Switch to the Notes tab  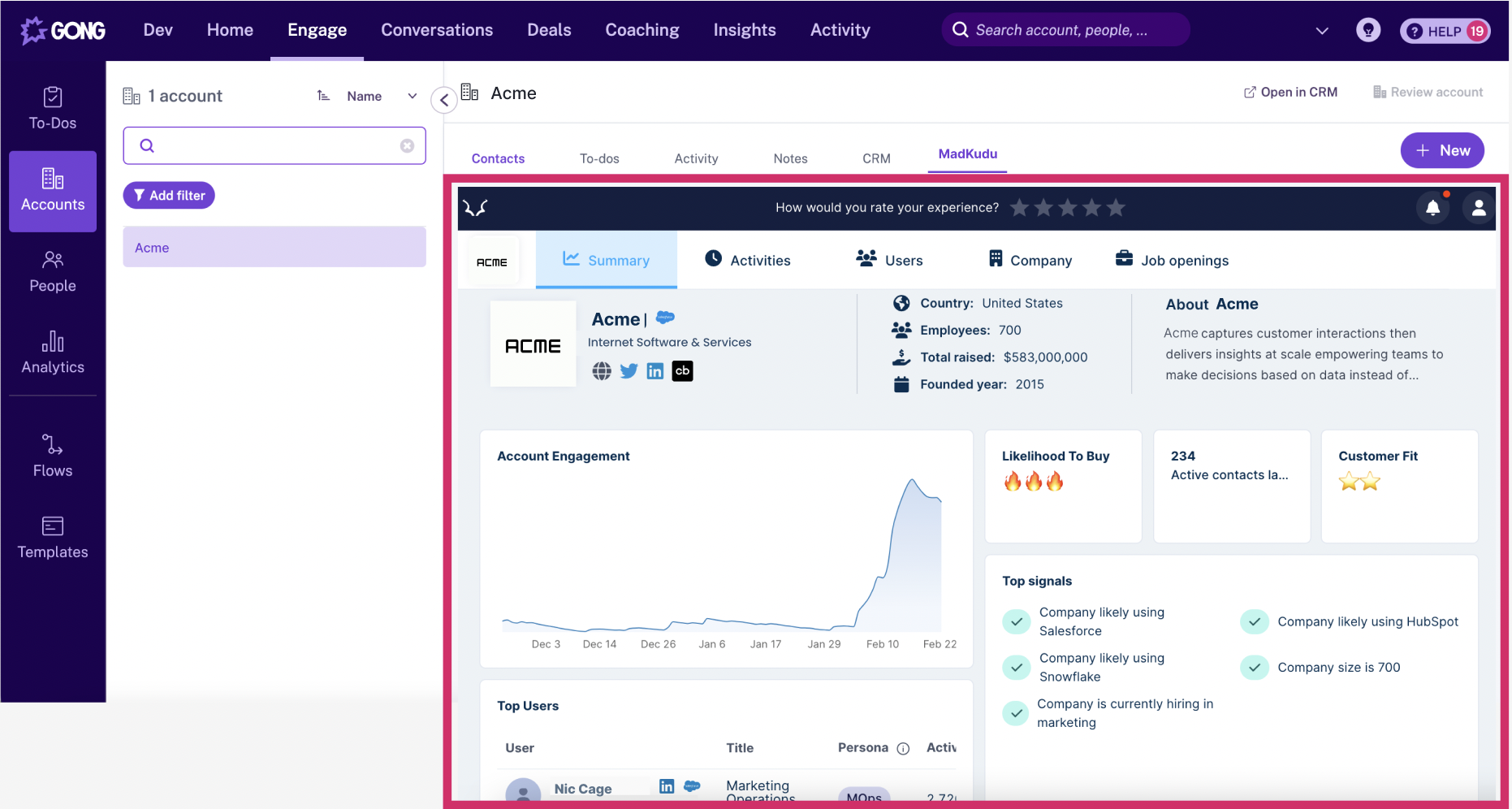(x=790, y=158)
